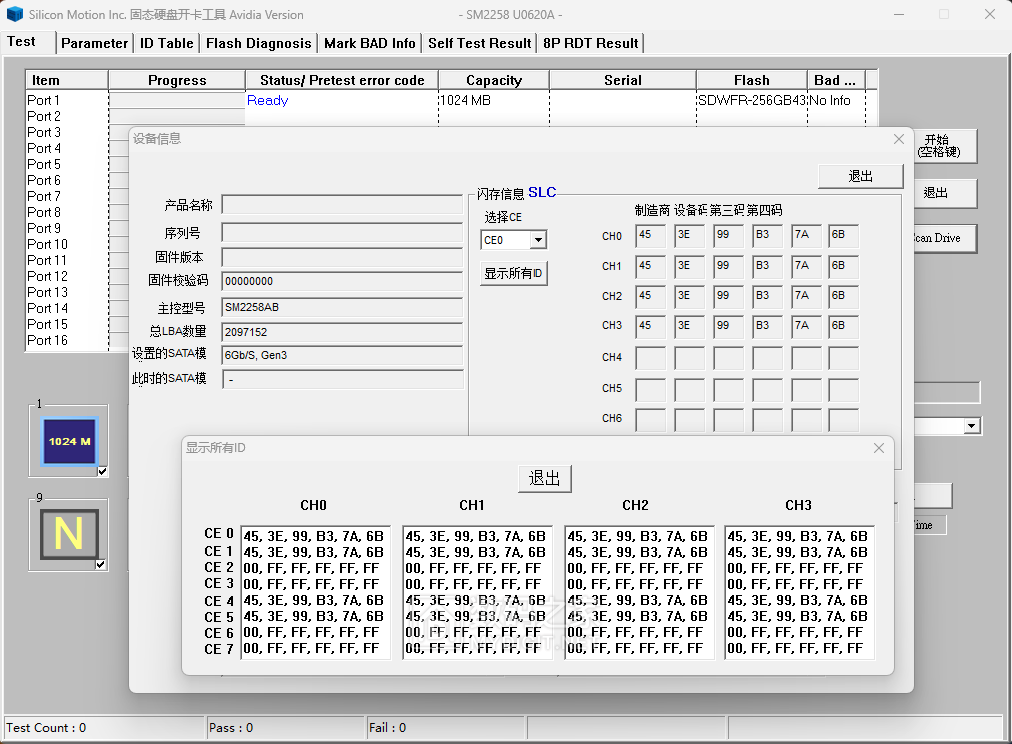Click the 开始 (空格键) start button

point(944,146)
